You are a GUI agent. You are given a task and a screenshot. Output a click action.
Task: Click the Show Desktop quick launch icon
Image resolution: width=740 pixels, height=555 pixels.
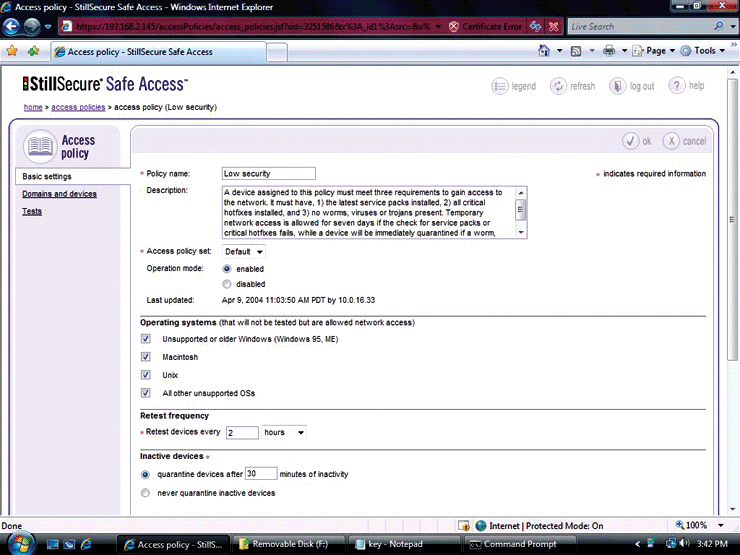pos(52,544)
